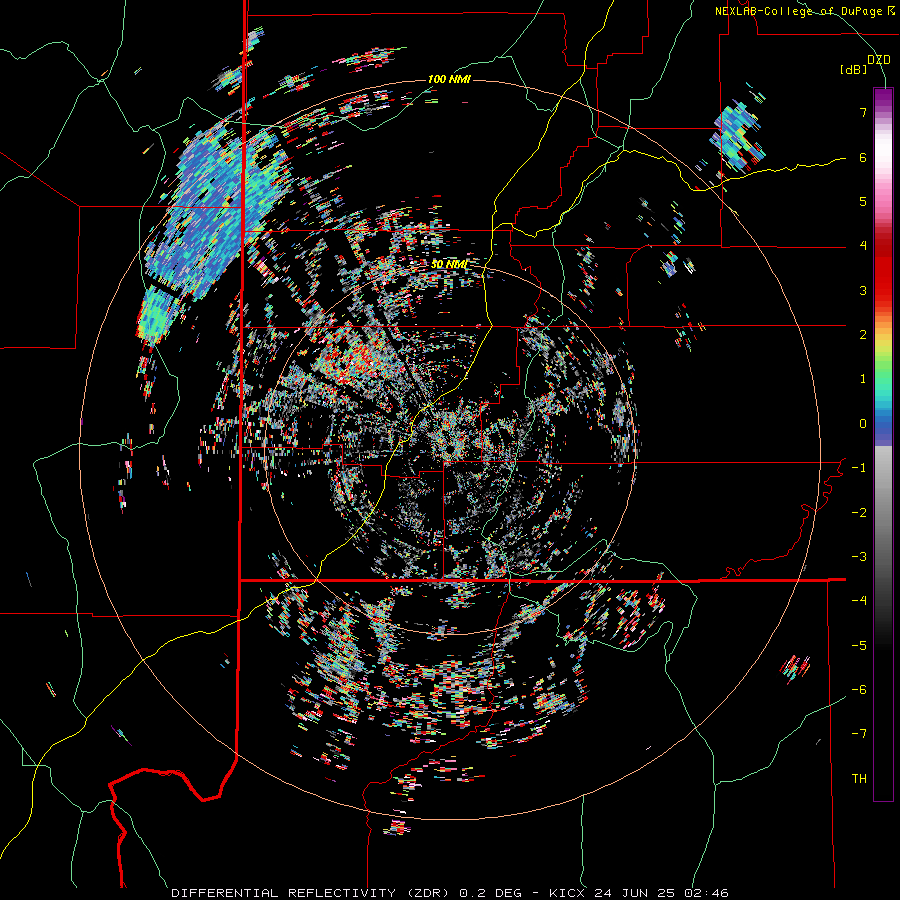Click the 5 value on the color scale
900x900 pixels.
(x=863, y=201)
